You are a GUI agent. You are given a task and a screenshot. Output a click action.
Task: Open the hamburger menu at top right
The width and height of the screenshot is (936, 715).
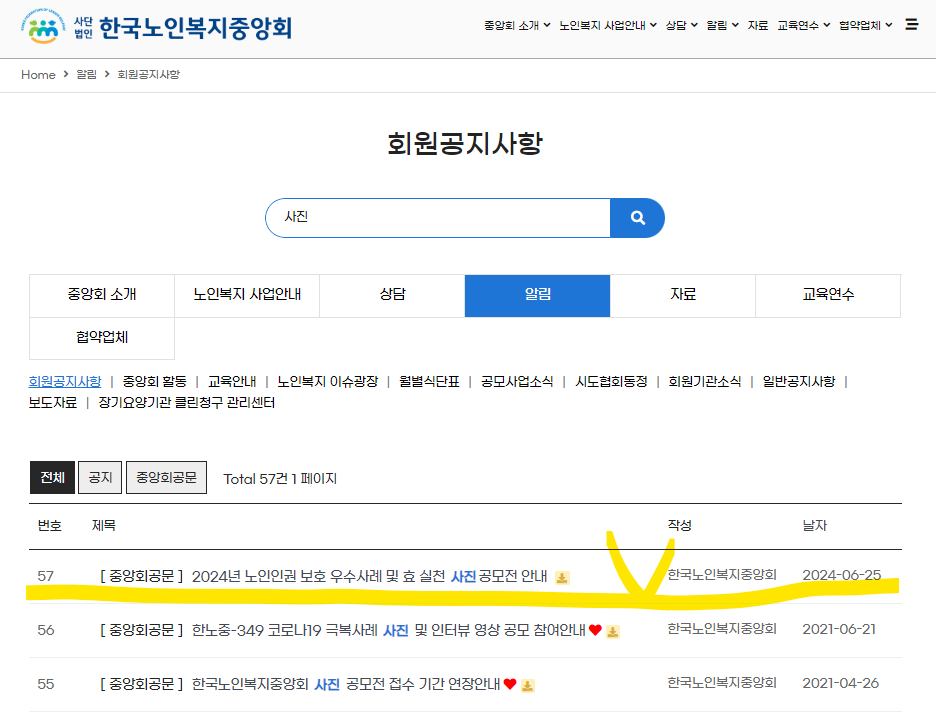tap(911, 25)
